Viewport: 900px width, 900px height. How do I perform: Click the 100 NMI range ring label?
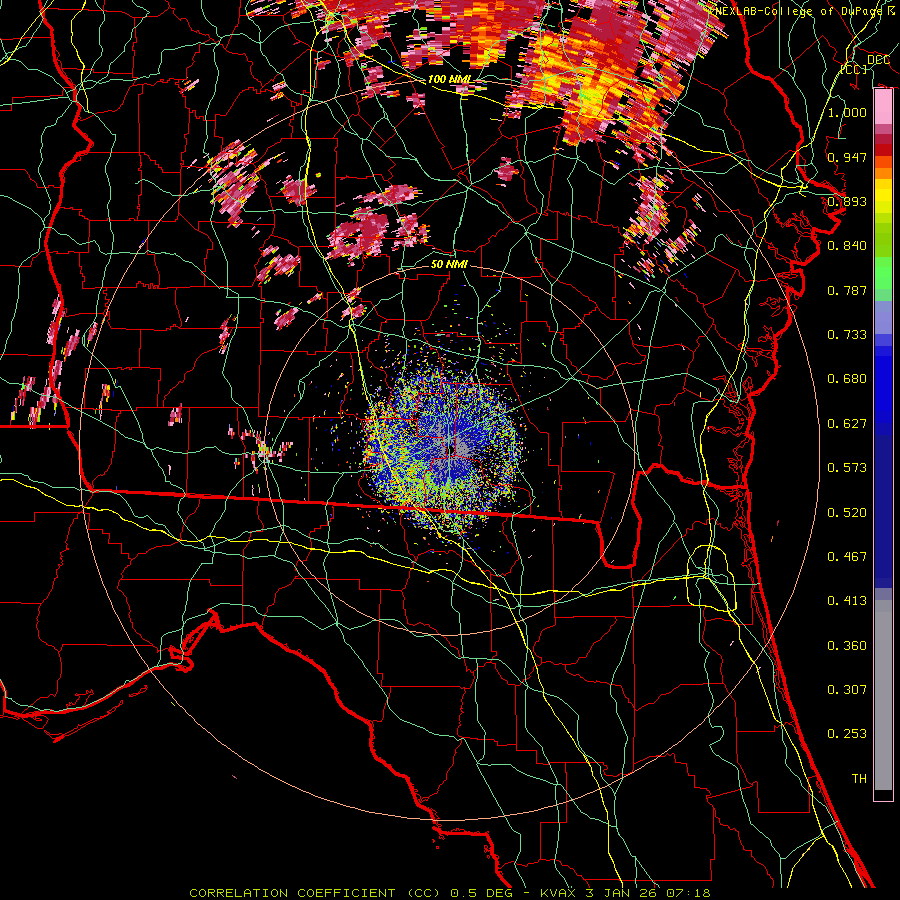click(450, 79)
